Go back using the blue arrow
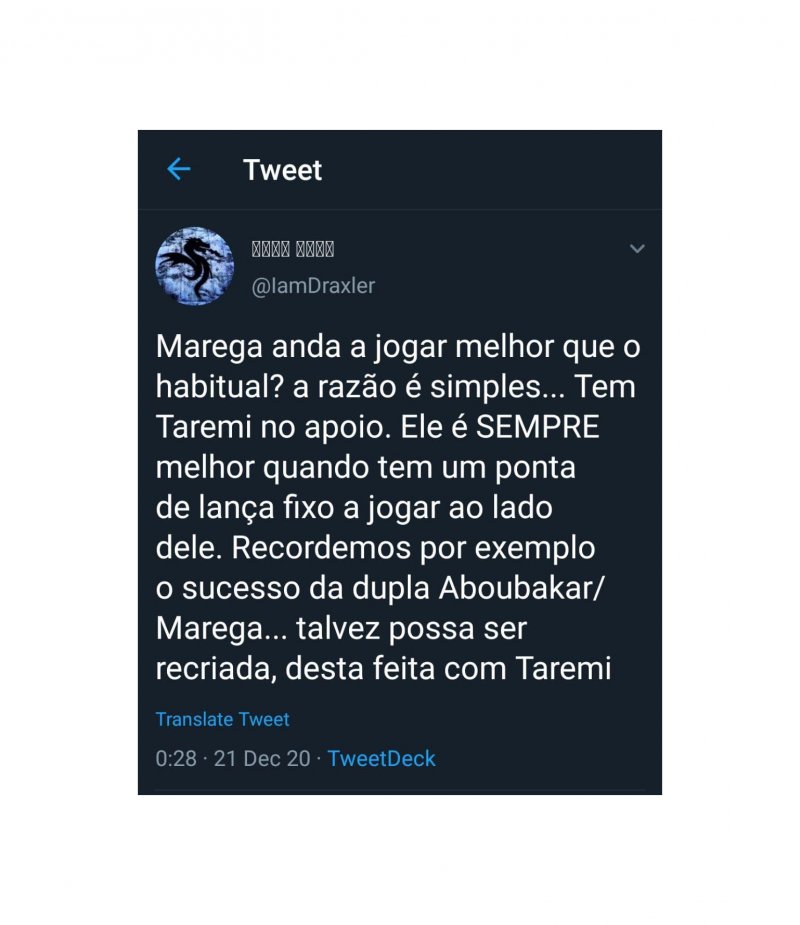Screen dimensions: 800x925 pos(178,169)
